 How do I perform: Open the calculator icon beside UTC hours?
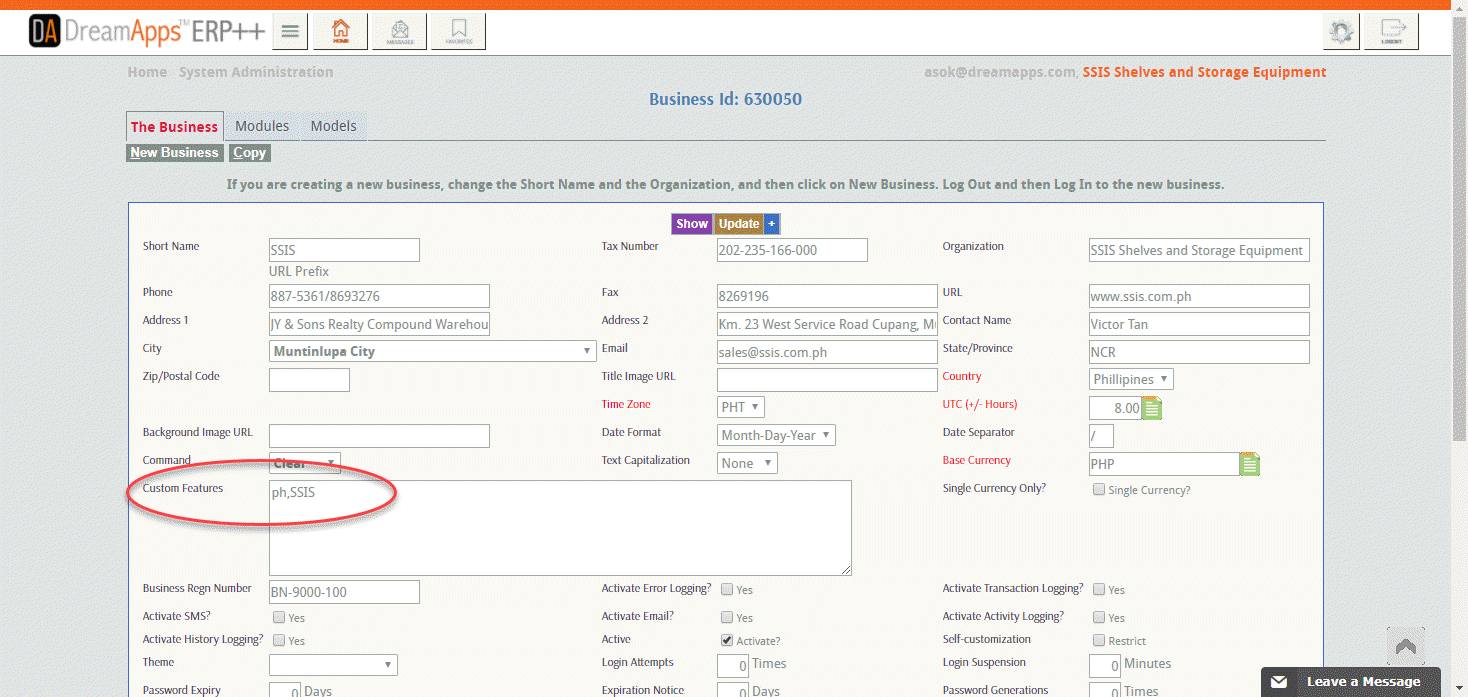1152,408
